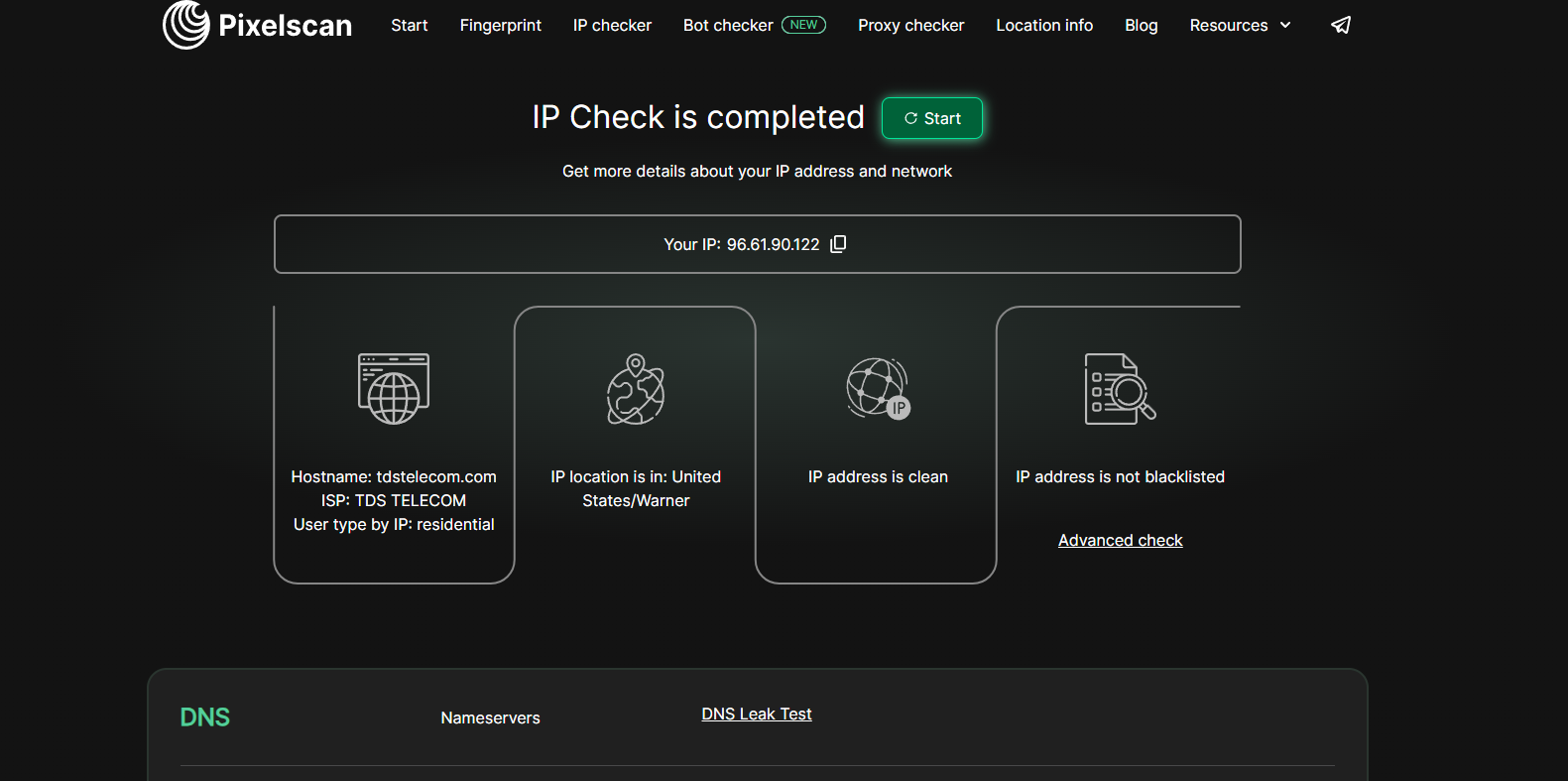Open the Start menu item
Viewport: 1568px width, 781px height.
tap(409, 25)
